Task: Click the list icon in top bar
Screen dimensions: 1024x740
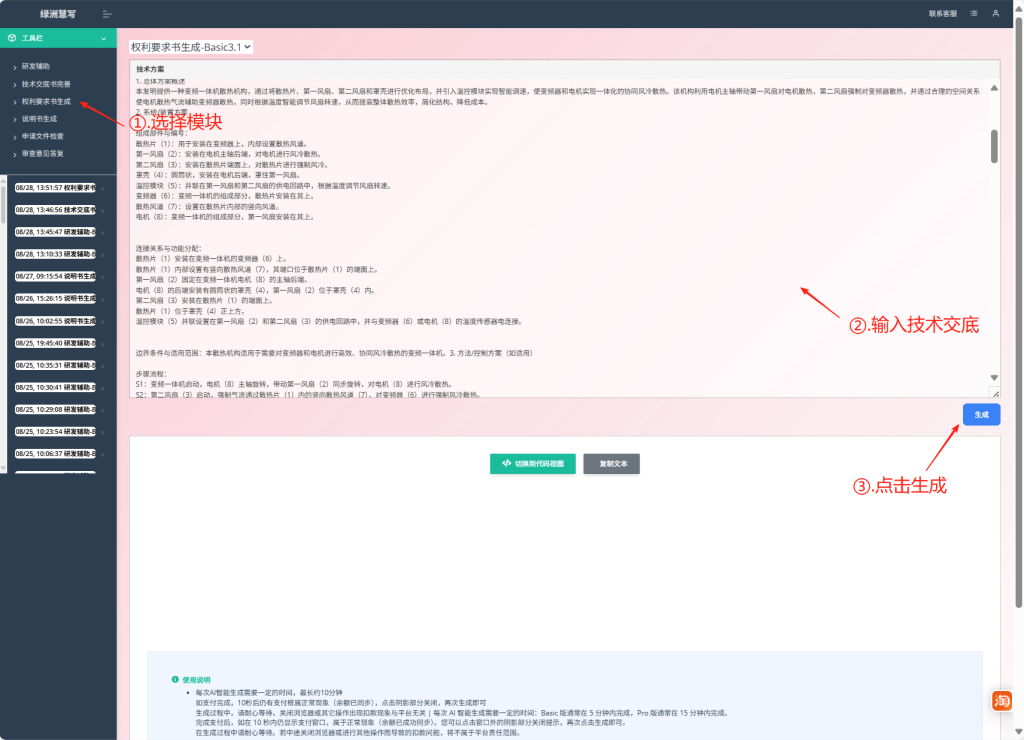Action: click(973, 14)
